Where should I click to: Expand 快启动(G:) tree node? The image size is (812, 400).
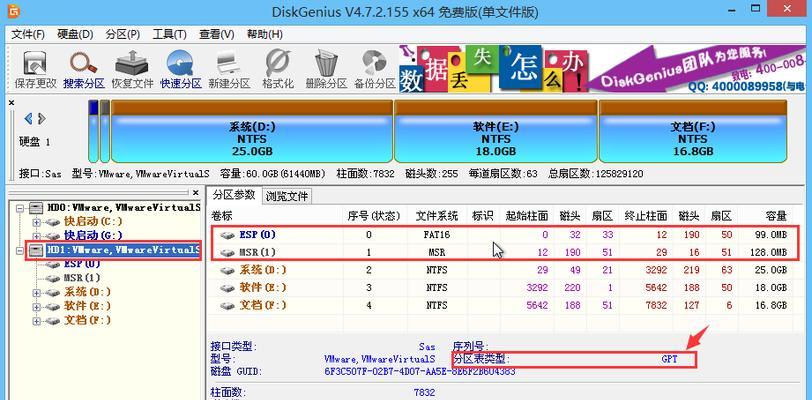[37, 236]
